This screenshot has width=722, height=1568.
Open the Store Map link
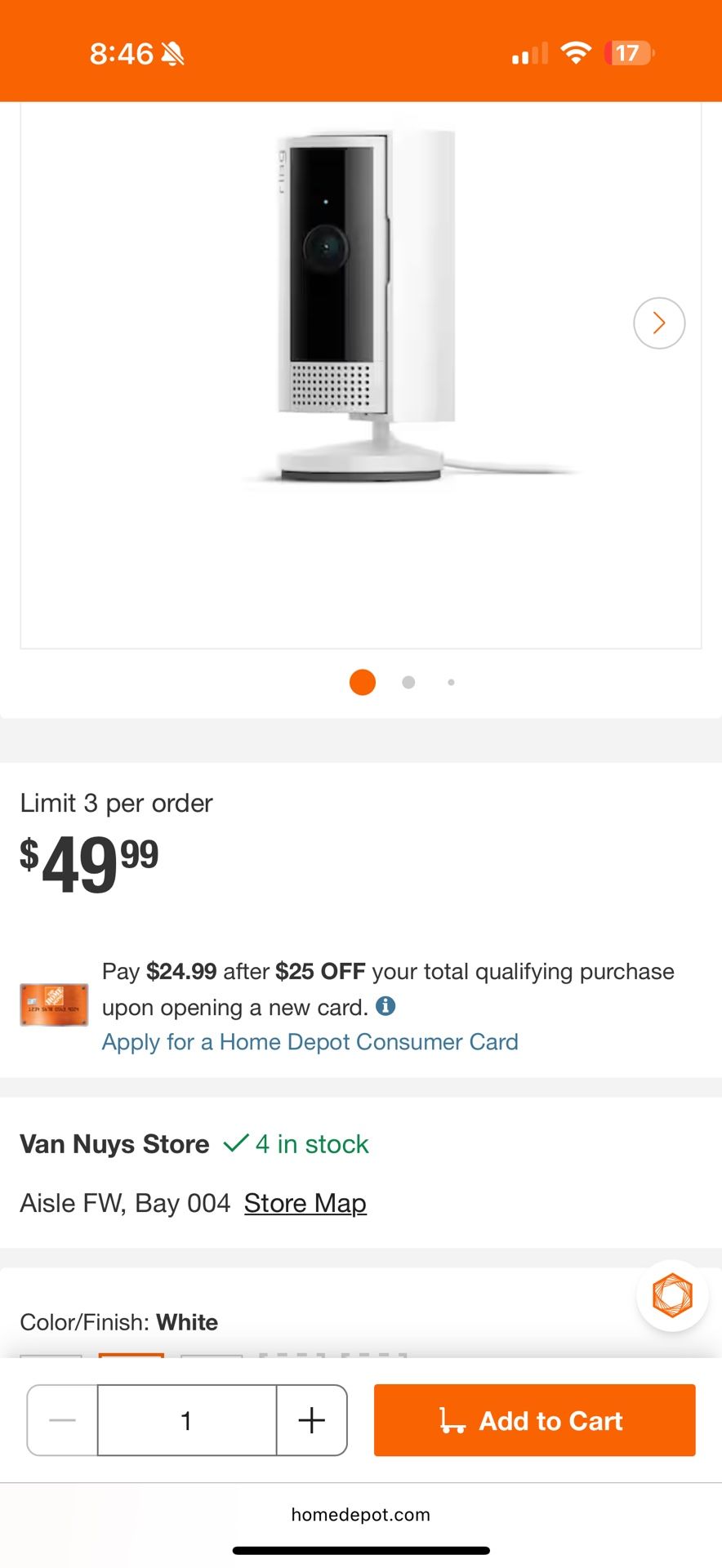coord(305,1203)
